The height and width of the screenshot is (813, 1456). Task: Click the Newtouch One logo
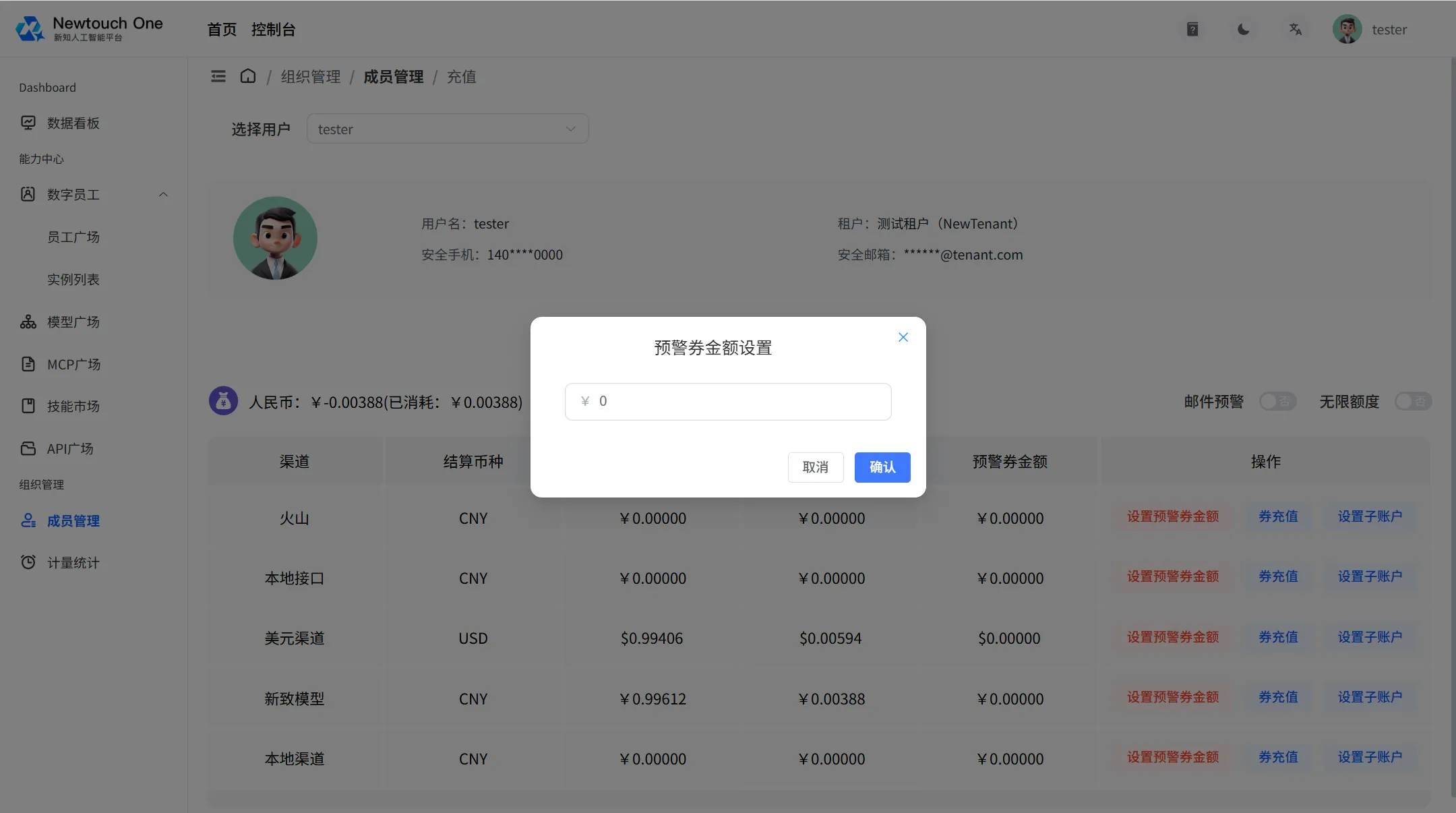click(89, 28)
